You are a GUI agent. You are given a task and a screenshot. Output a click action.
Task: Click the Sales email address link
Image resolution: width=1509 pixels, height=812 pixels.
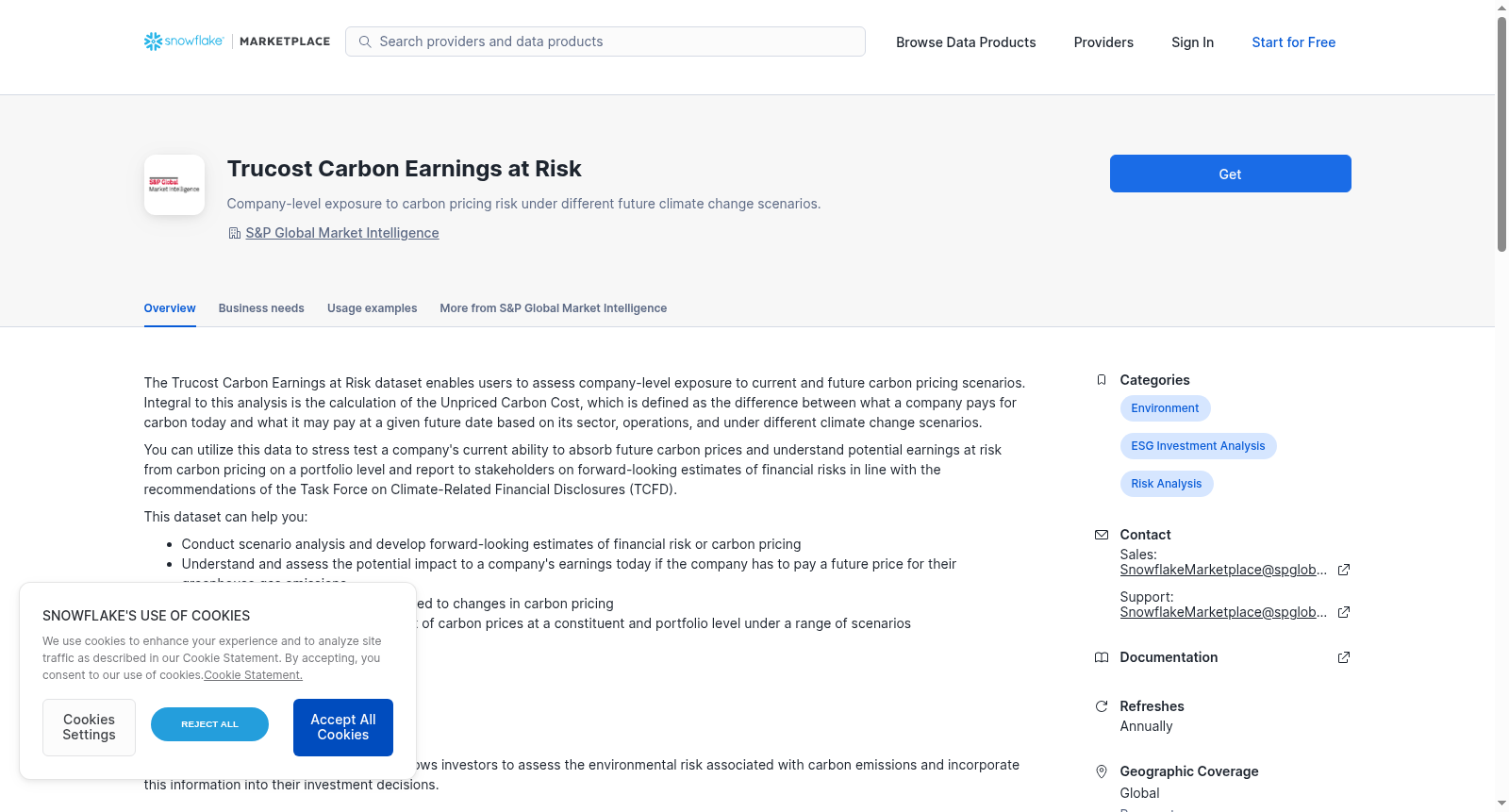point(1223,570)
